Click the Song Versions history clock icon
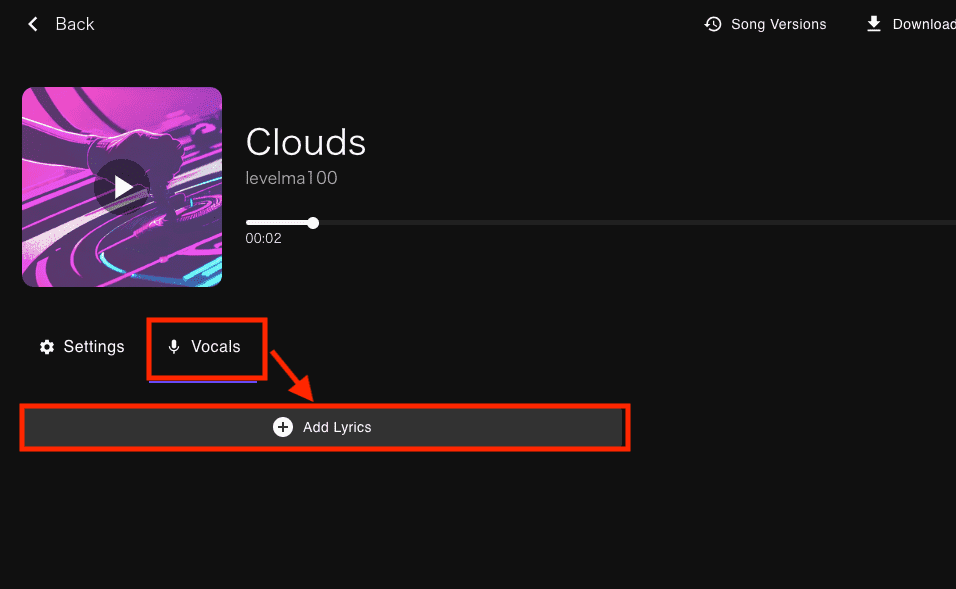This screenshot has width=956, height=589. point(713,24)
